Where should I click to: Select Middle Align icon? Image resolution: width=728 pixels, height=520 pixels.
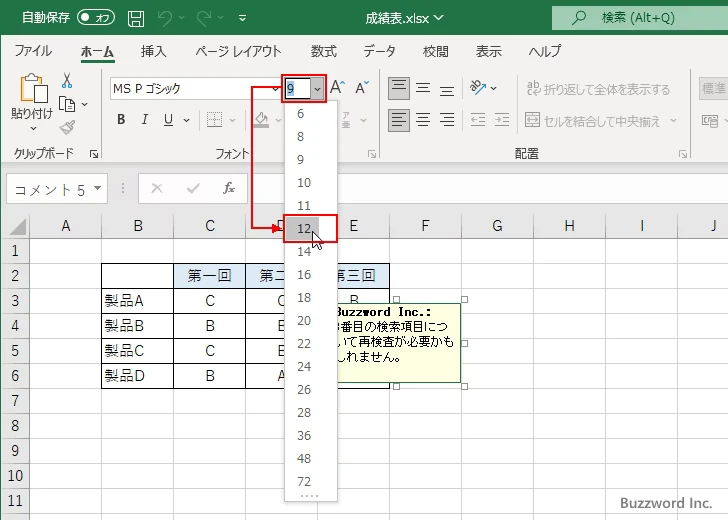[x=423, y=88]
